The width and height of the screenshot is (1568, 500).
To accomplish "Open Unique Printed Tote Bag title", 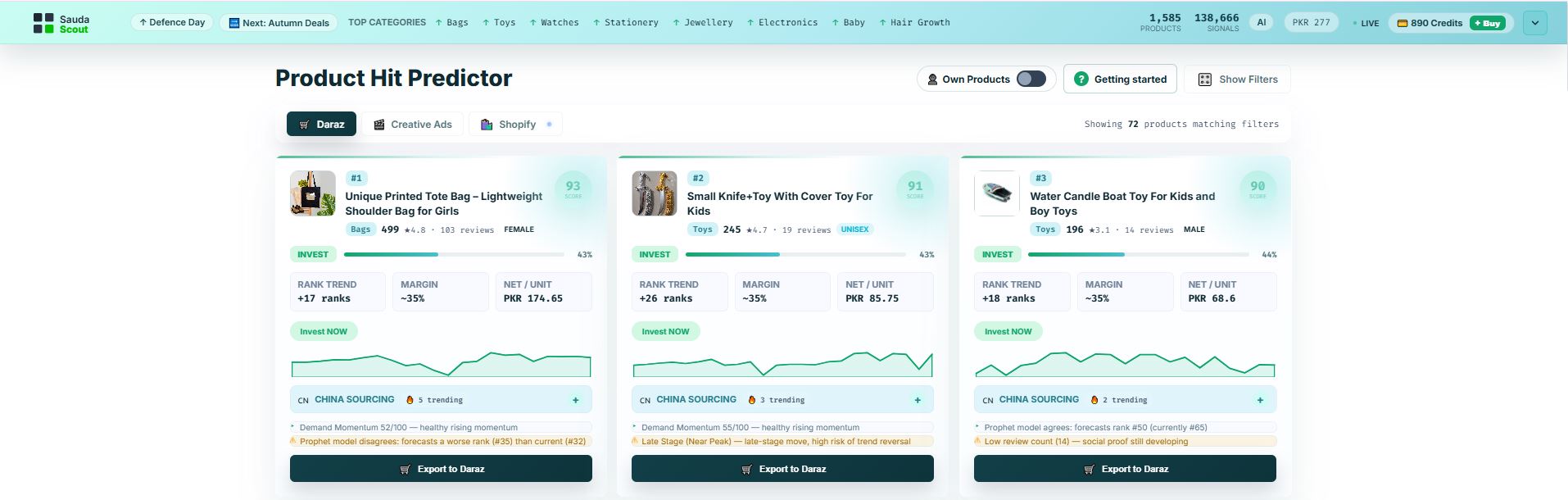I will click(443, 203).
